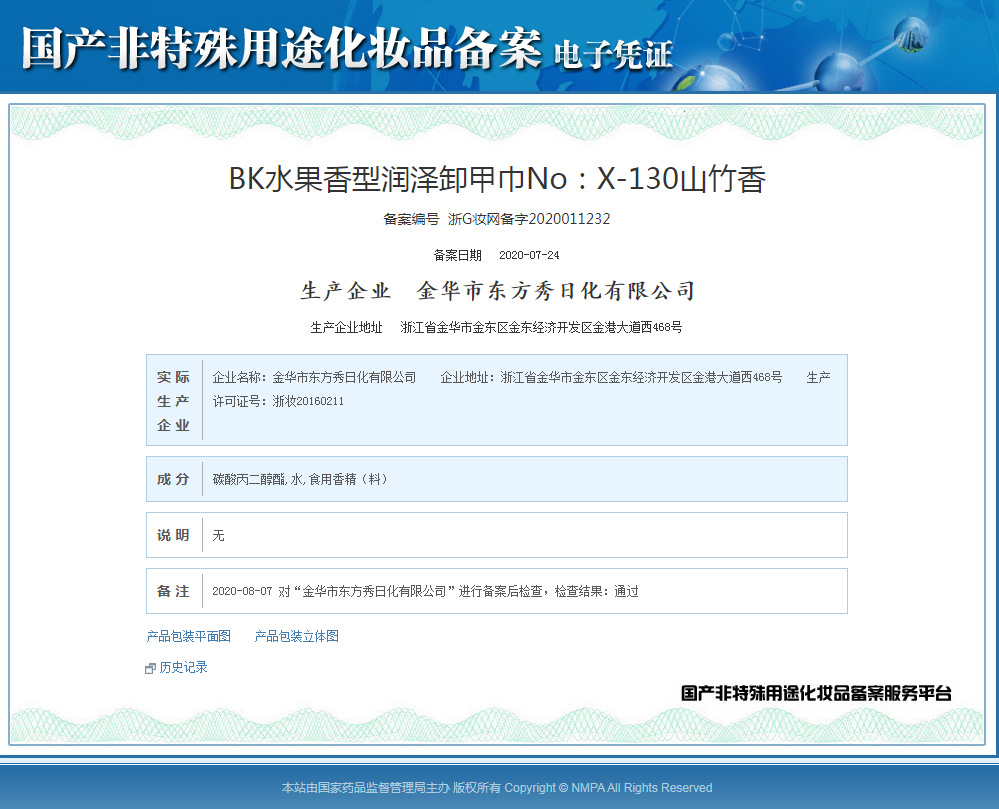Click the history record icon beside 历史记录
The width and height of the screenshot is (999, 809).
tap(150, 668)
